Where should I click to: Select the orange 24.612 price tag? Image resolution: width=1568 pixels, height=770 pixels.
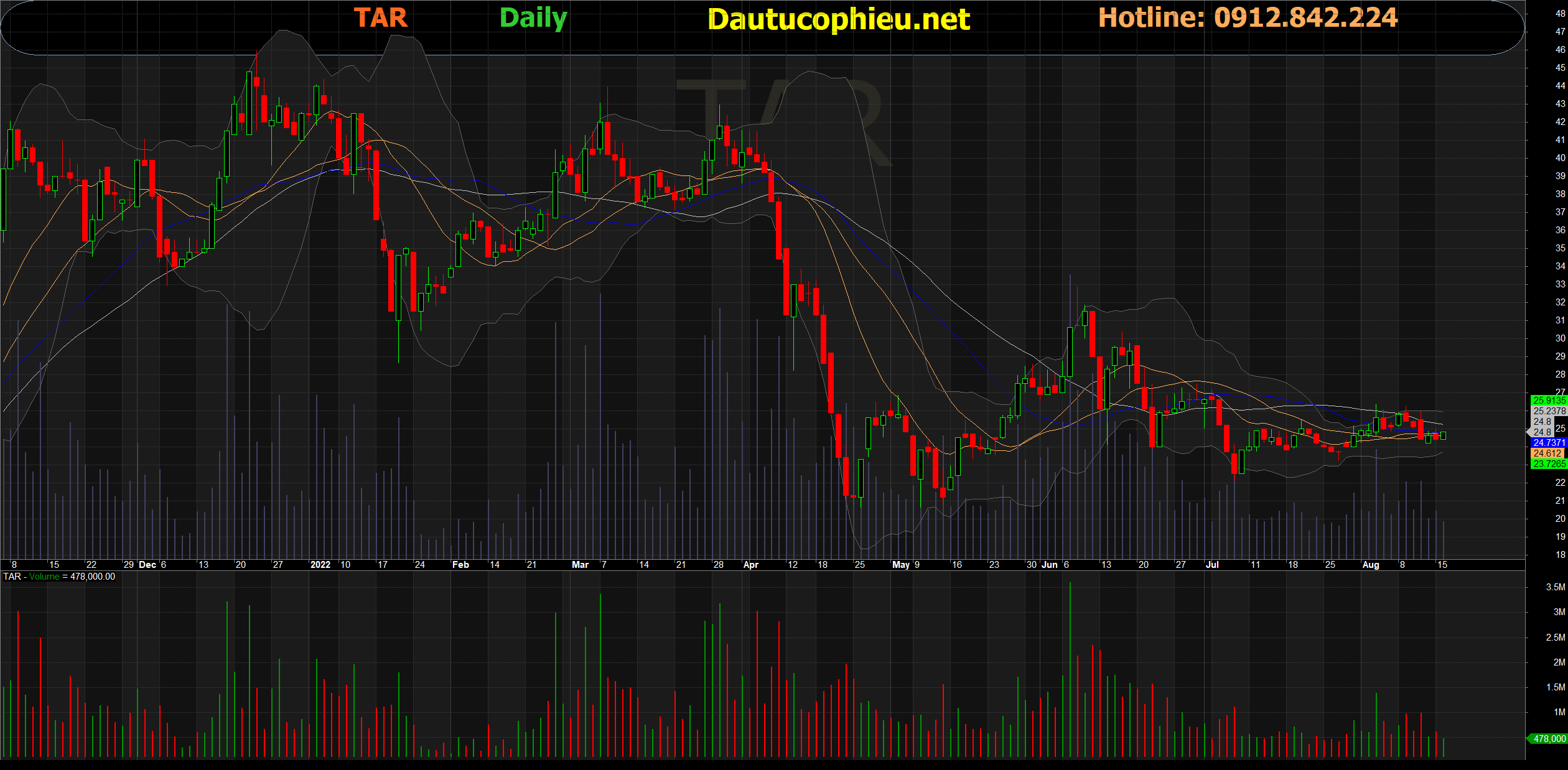pos(1547,453)
